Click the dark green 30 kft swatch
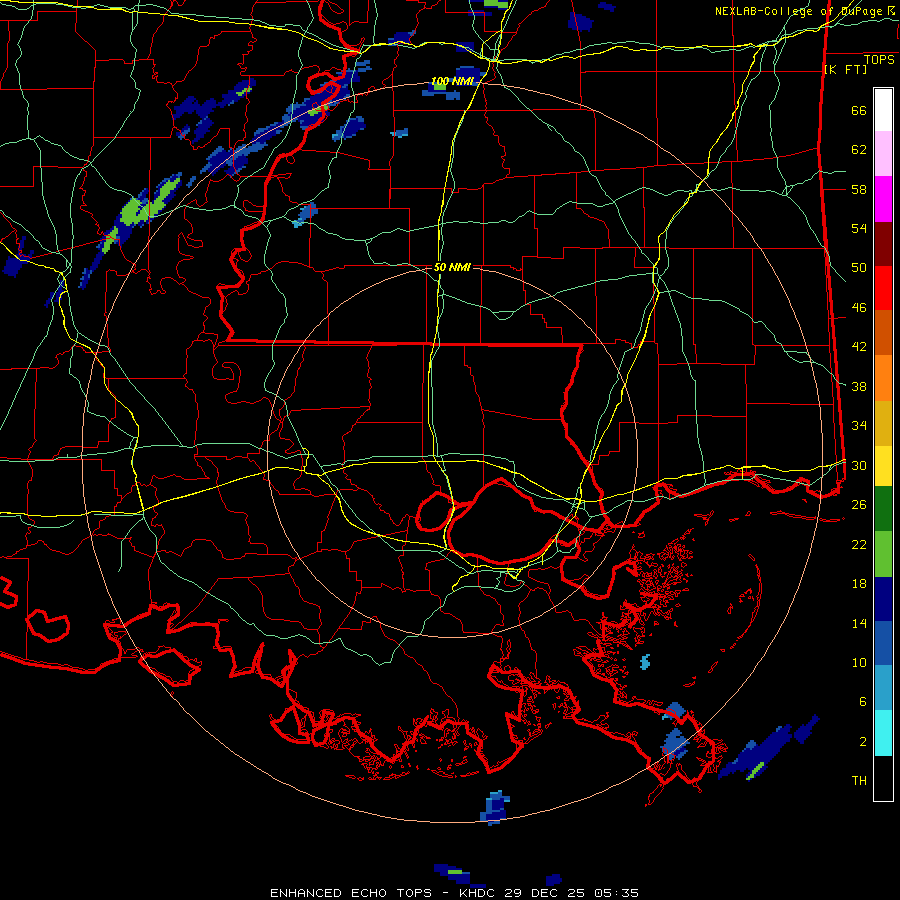Image resolution: width=900 pixels, height=900 pixels. 883,509
